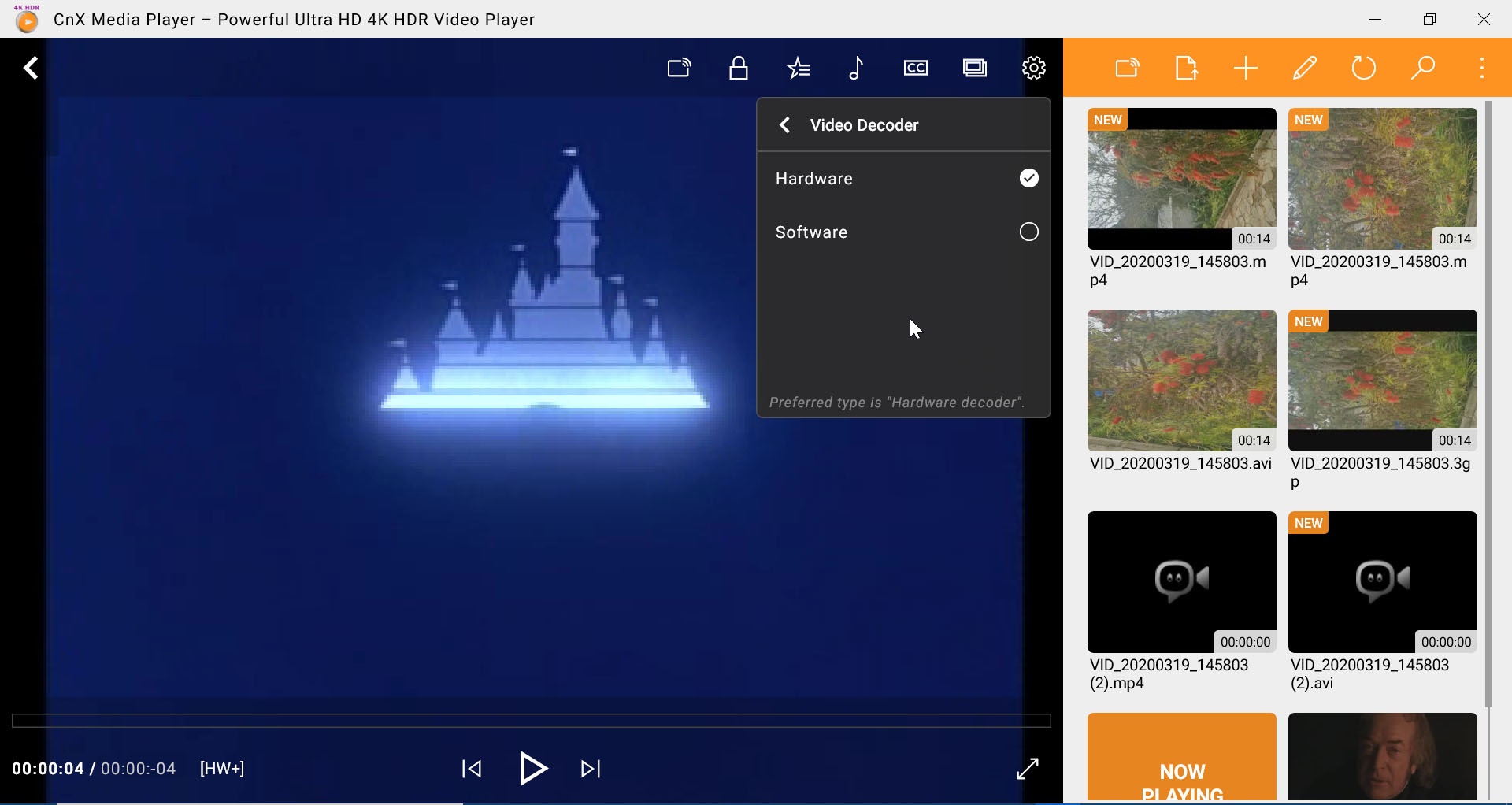This screenshot has height=805, width=1512.
Task: Open the favorites star list icon
Action: (799, 69)
